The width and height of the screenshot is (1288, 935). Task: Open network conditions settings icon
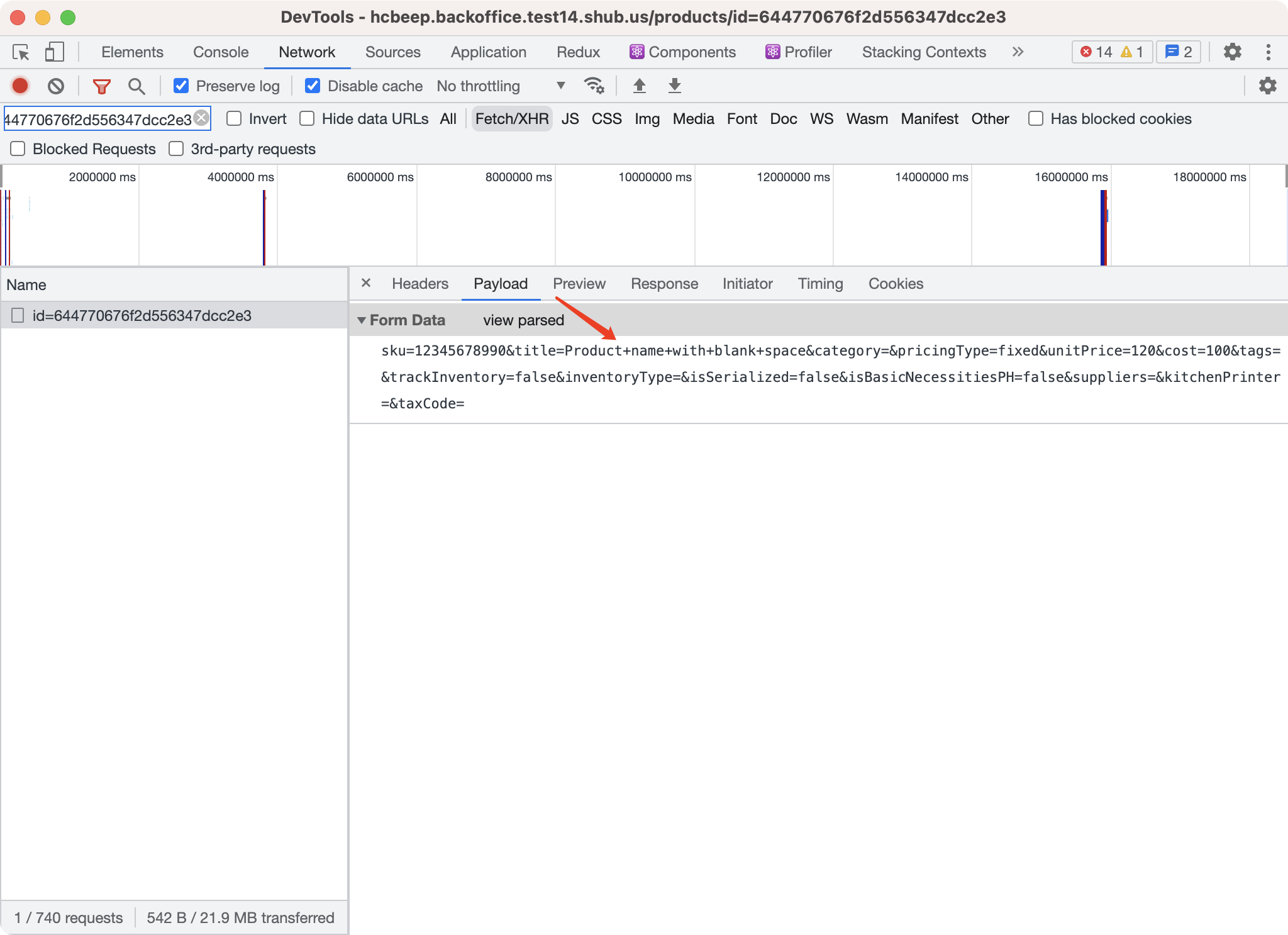pyautogui.click(x=594, y=86)
